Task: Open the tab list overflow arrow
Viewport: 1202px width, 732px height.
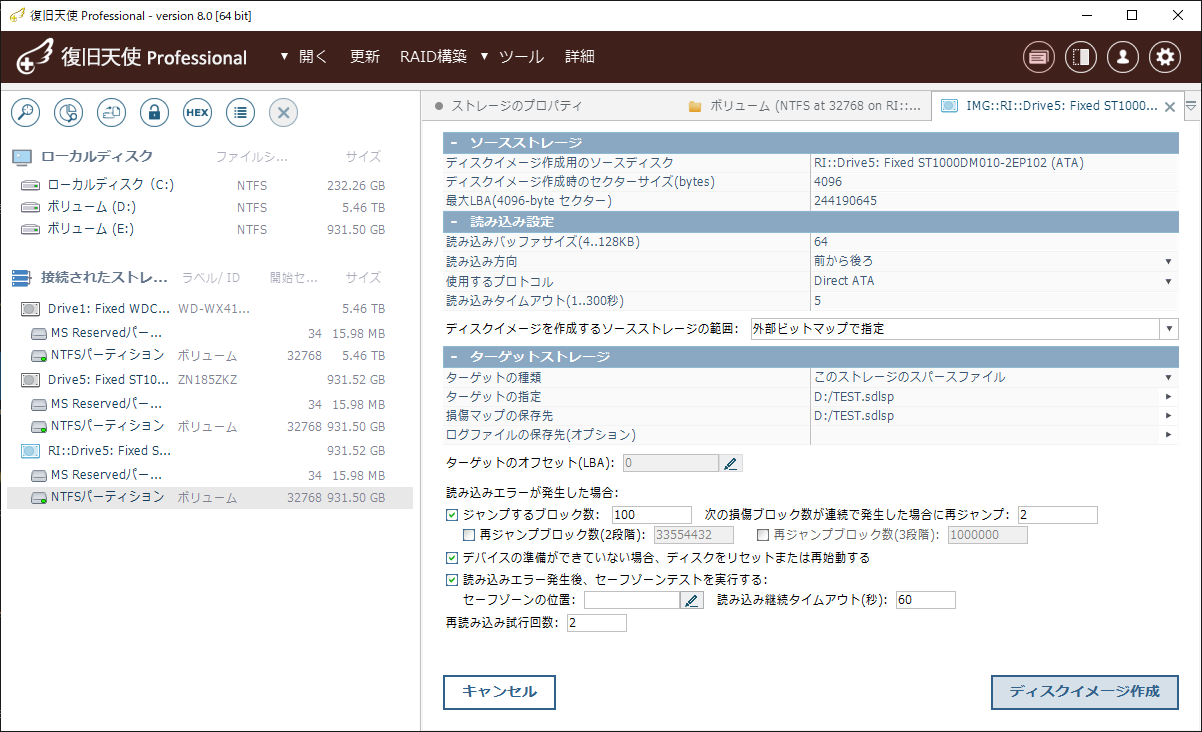Action: 1191,105
